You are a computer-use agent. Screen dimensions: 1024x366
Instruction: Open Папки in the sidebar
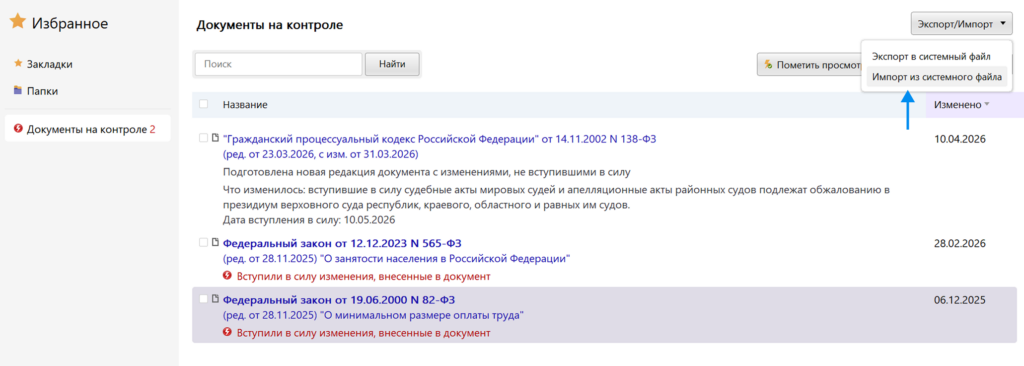point(42,90)
